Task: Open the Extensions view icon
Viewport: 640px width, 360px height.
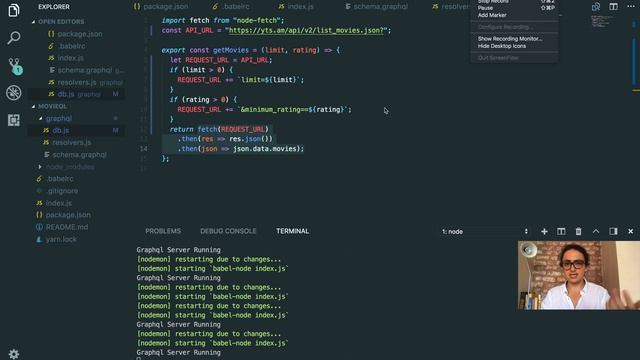Action: pos(13,120)
